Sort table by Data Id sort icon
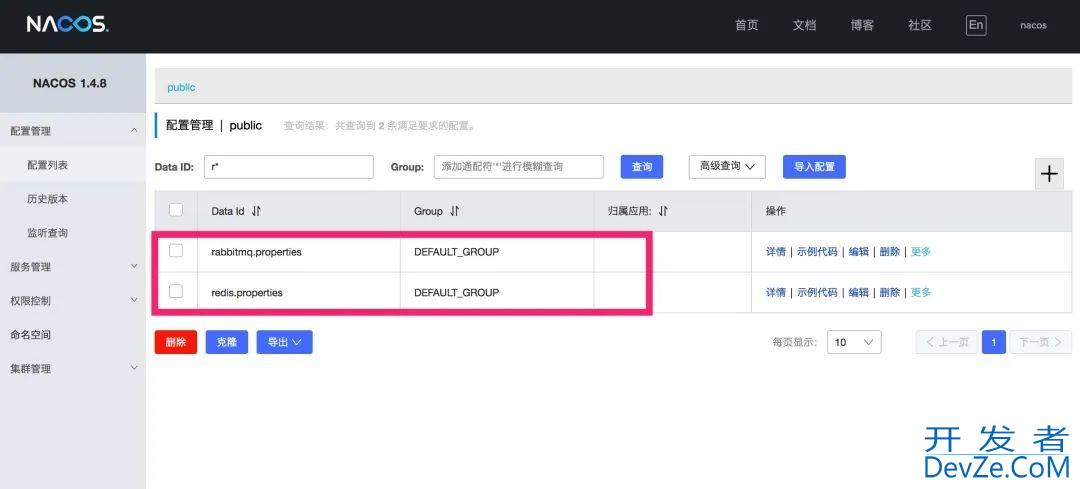Viewport: 1080px width, 489px height. click(256, 211)
